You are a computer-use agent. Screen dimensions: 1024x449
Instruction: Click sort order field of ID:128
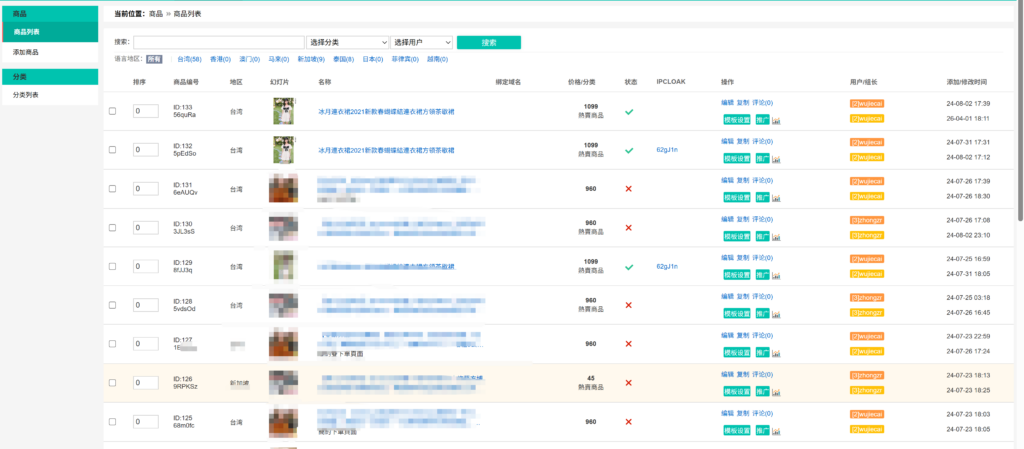146,305
